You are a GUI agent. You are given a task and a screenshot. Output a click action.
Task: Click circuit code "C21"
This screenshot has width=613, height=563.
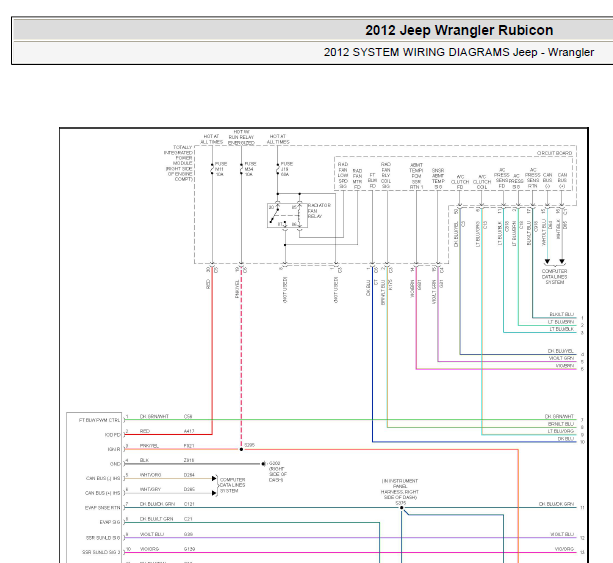[x=188, y=519]
